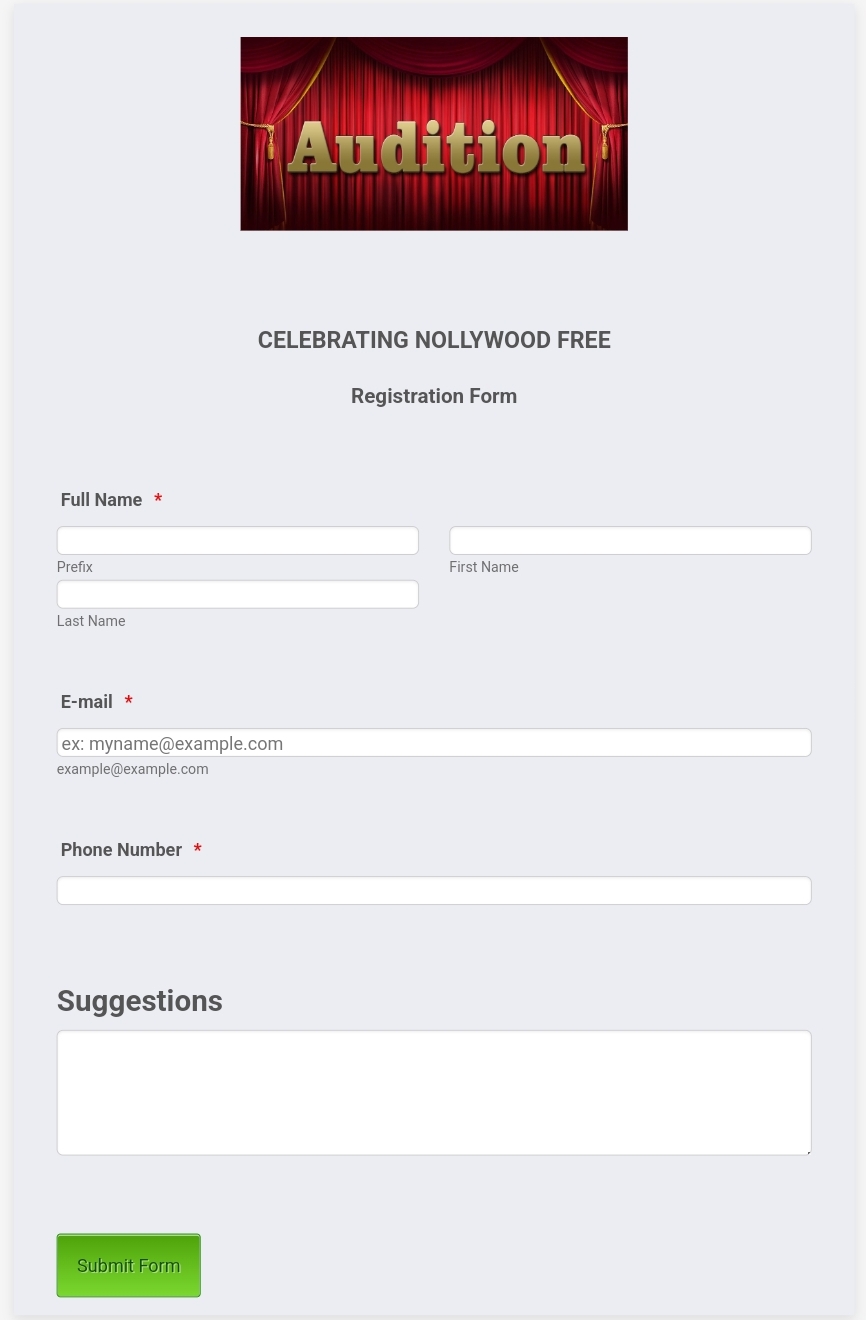Focus the First Name text box

(630, 540)
